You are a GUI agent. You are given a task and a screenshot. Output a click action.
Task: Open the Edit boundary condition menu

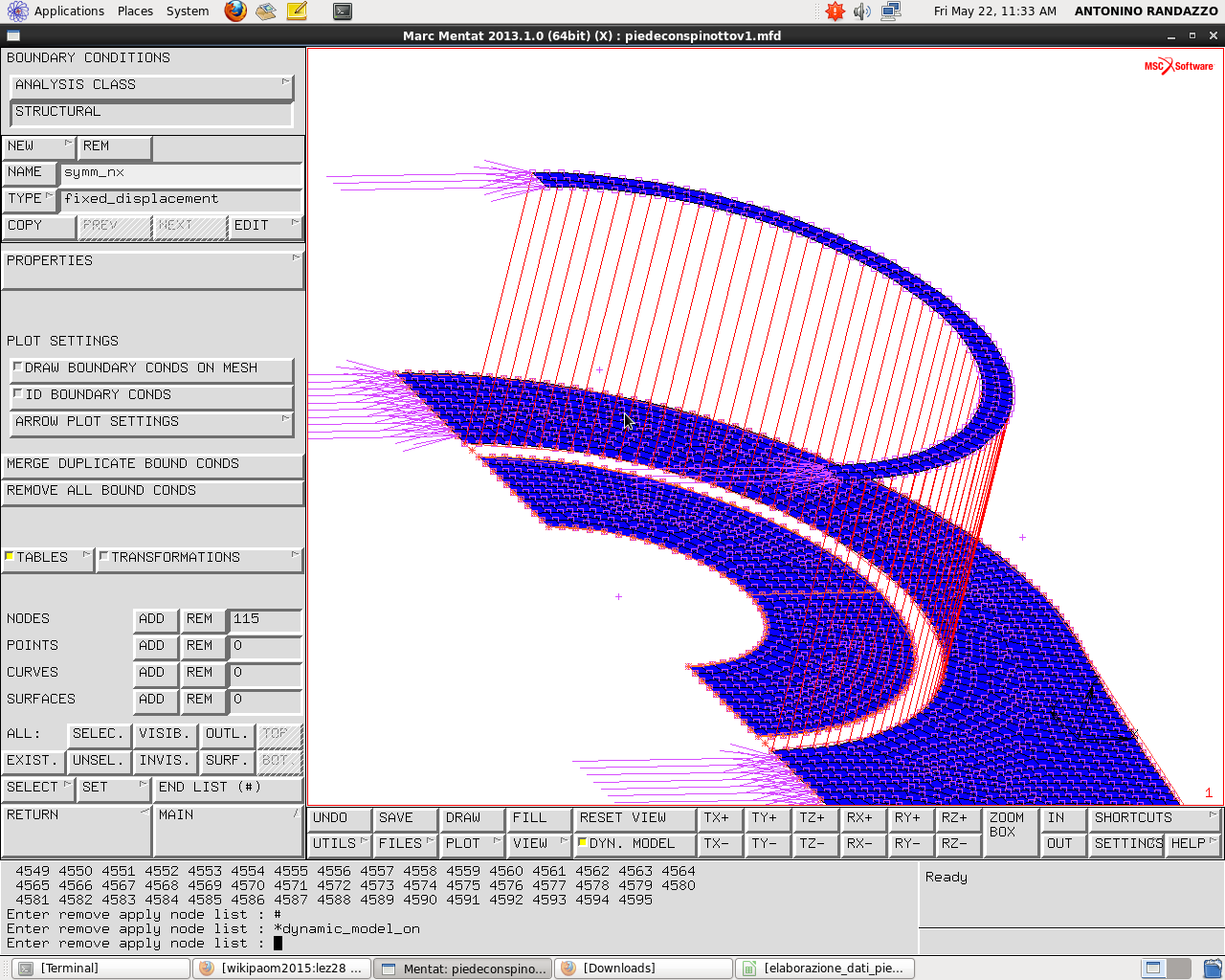[266, 226]
